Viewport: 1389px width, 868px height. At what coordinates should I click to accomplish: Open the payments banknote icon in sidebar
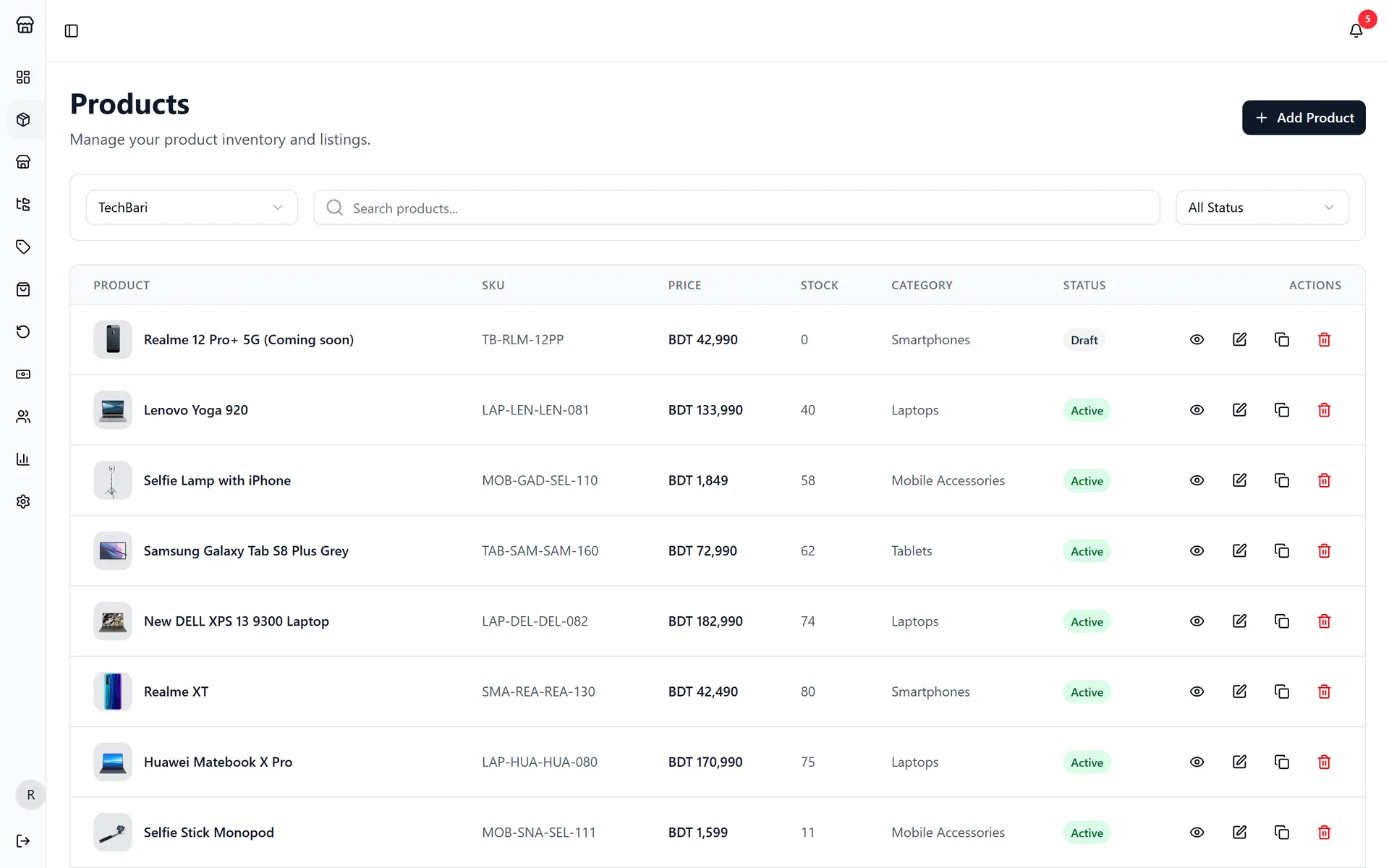(23, 374)
